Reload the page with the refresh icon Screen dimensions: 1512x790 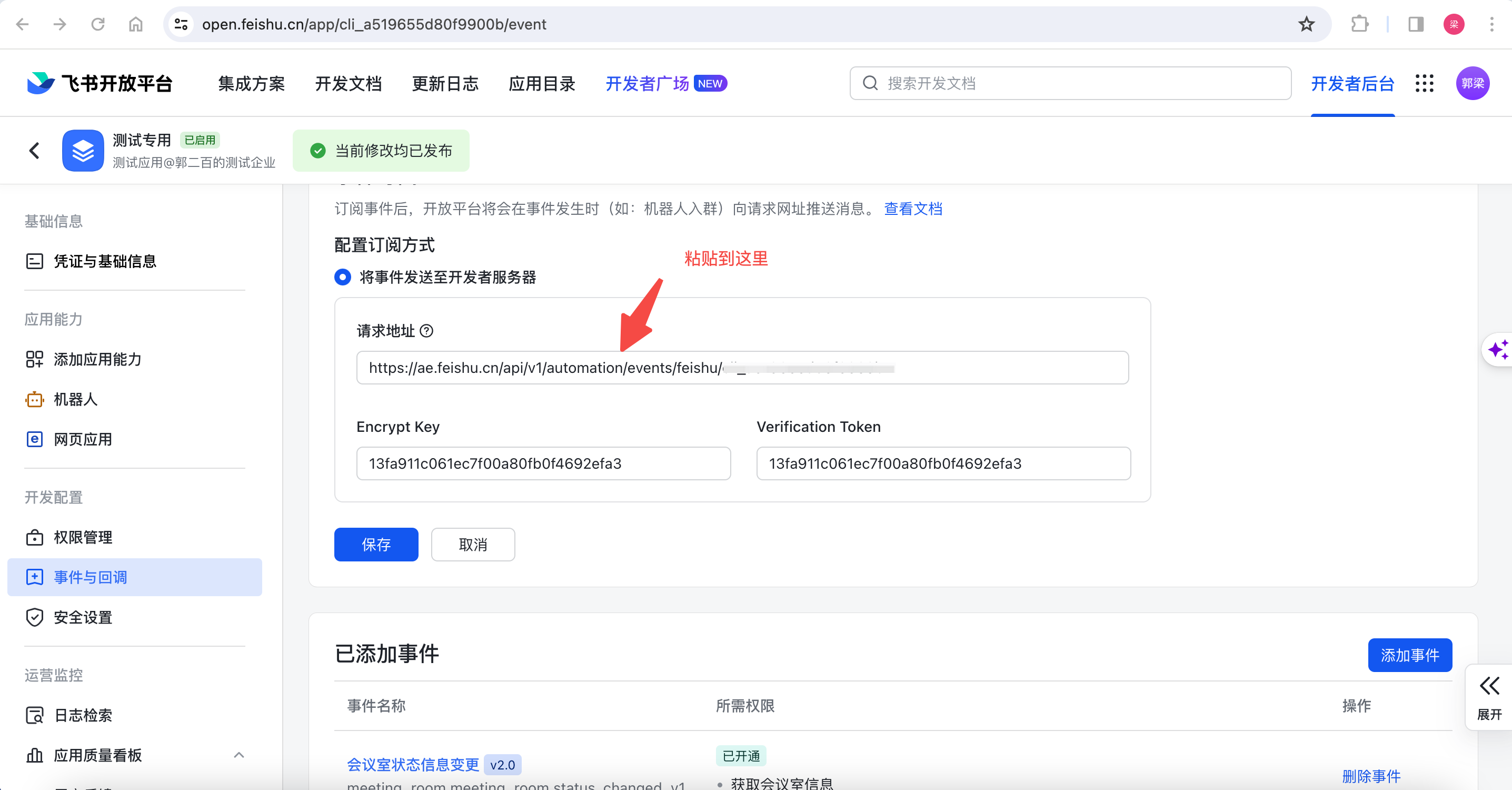point(98,24)
